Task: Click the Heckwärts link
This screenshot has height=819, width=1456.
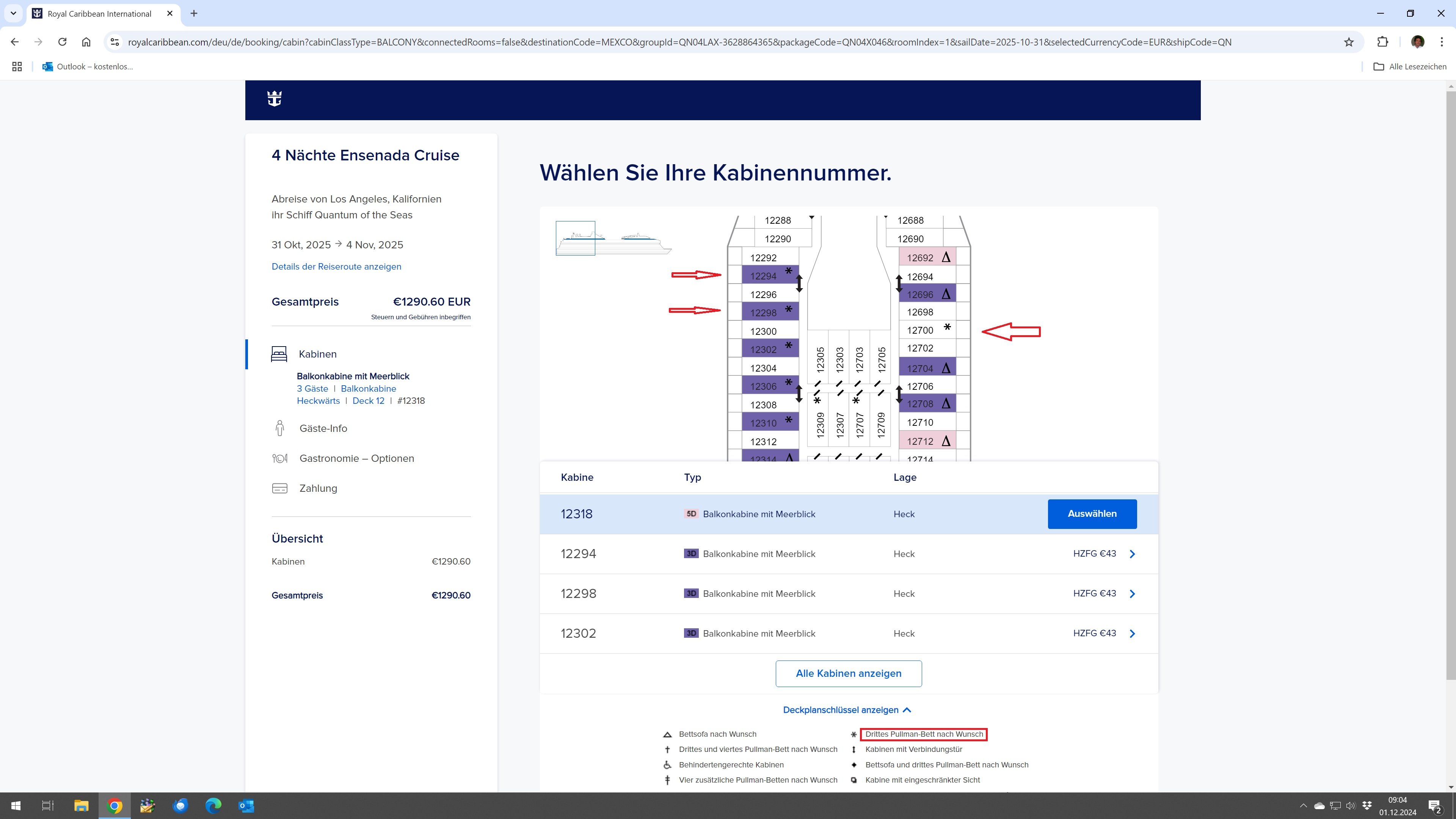Action: (318, 401)
